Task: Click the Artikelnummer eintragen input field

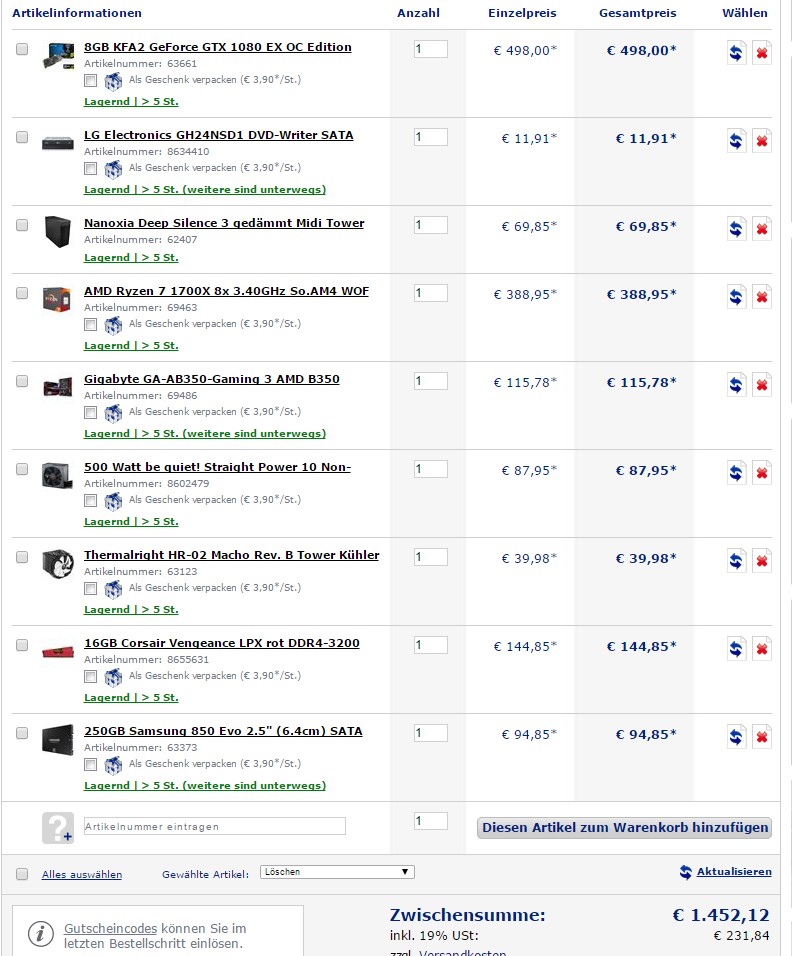Action: (214, 826)
